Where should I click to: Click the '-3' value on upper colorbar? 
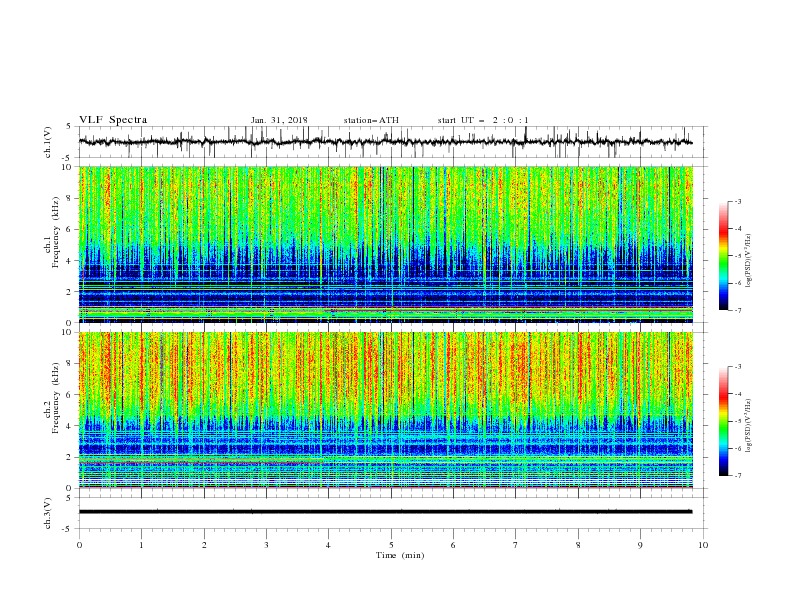pyautogui.click(x=737, y=201)
